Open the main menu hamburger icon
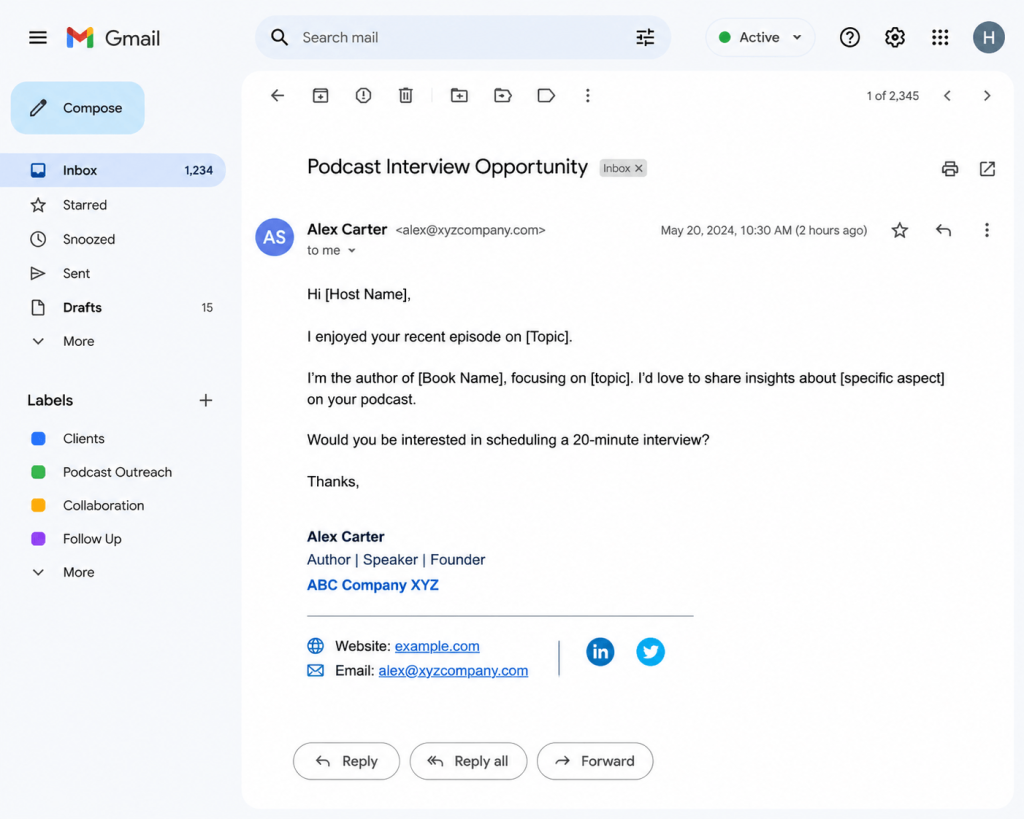 coord(38,38)
